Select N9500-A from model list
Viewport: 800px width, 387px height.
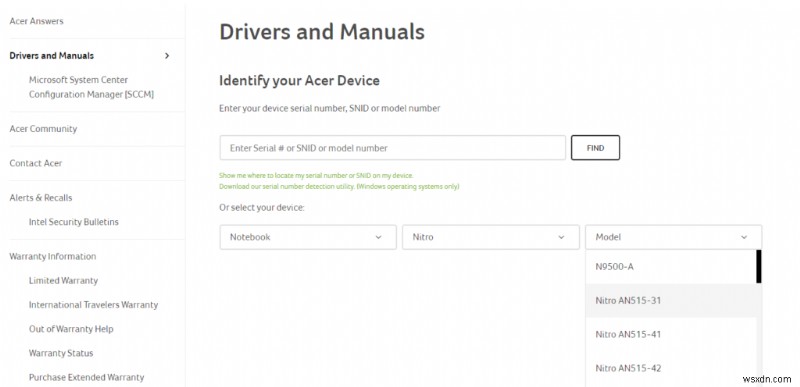pyautogui.click(x=670, y=267)
